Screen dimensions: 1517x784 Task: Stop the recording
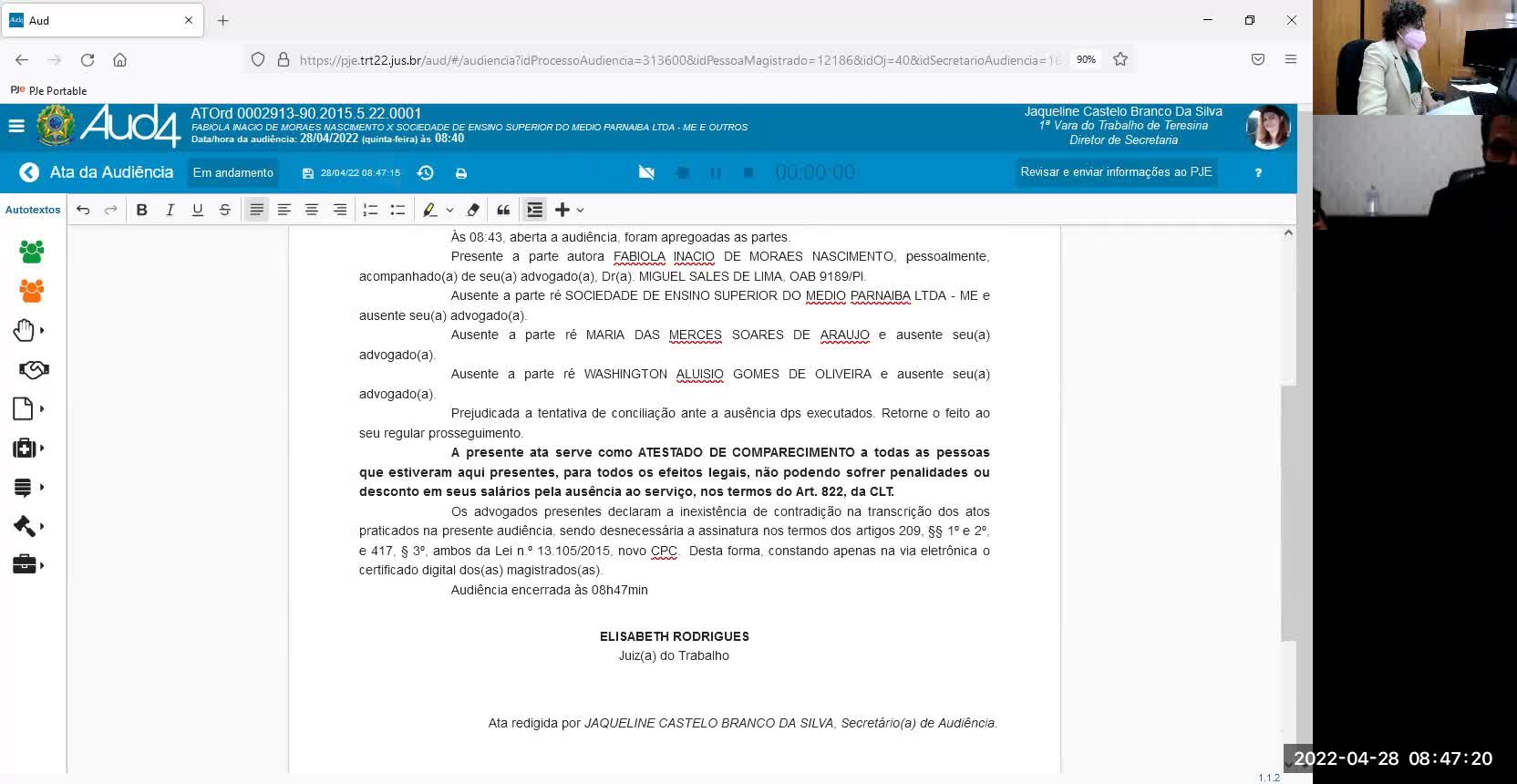click(x=748, y=172)
